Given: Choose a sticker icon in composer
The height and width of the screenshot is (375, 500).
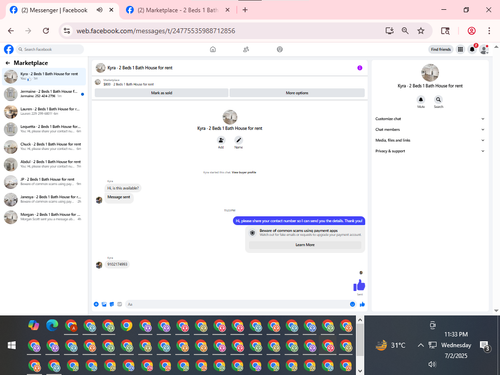Looking at the screenshot, I should click(x=112, y=304).
